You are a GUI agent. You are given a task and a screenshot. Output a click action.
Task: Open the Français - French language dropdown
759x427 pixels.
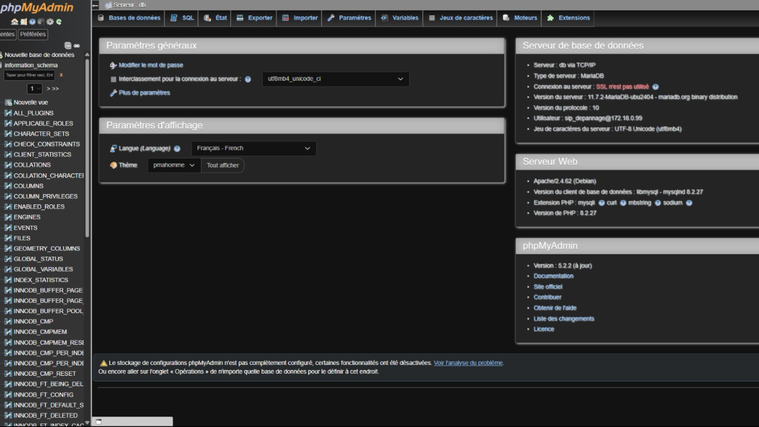(253, 148)
